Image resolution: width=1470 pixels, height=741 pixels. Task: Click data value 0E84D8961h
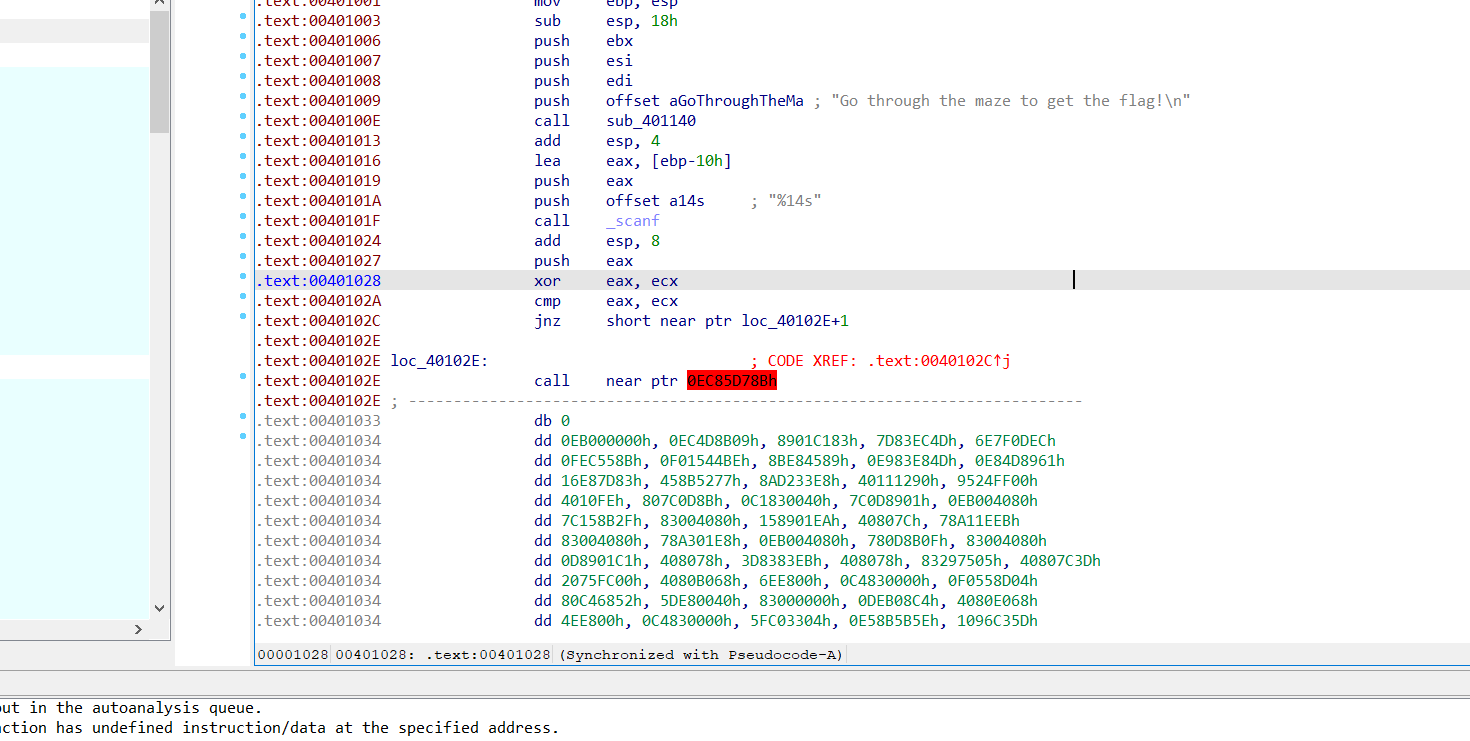click(1019, 461)
